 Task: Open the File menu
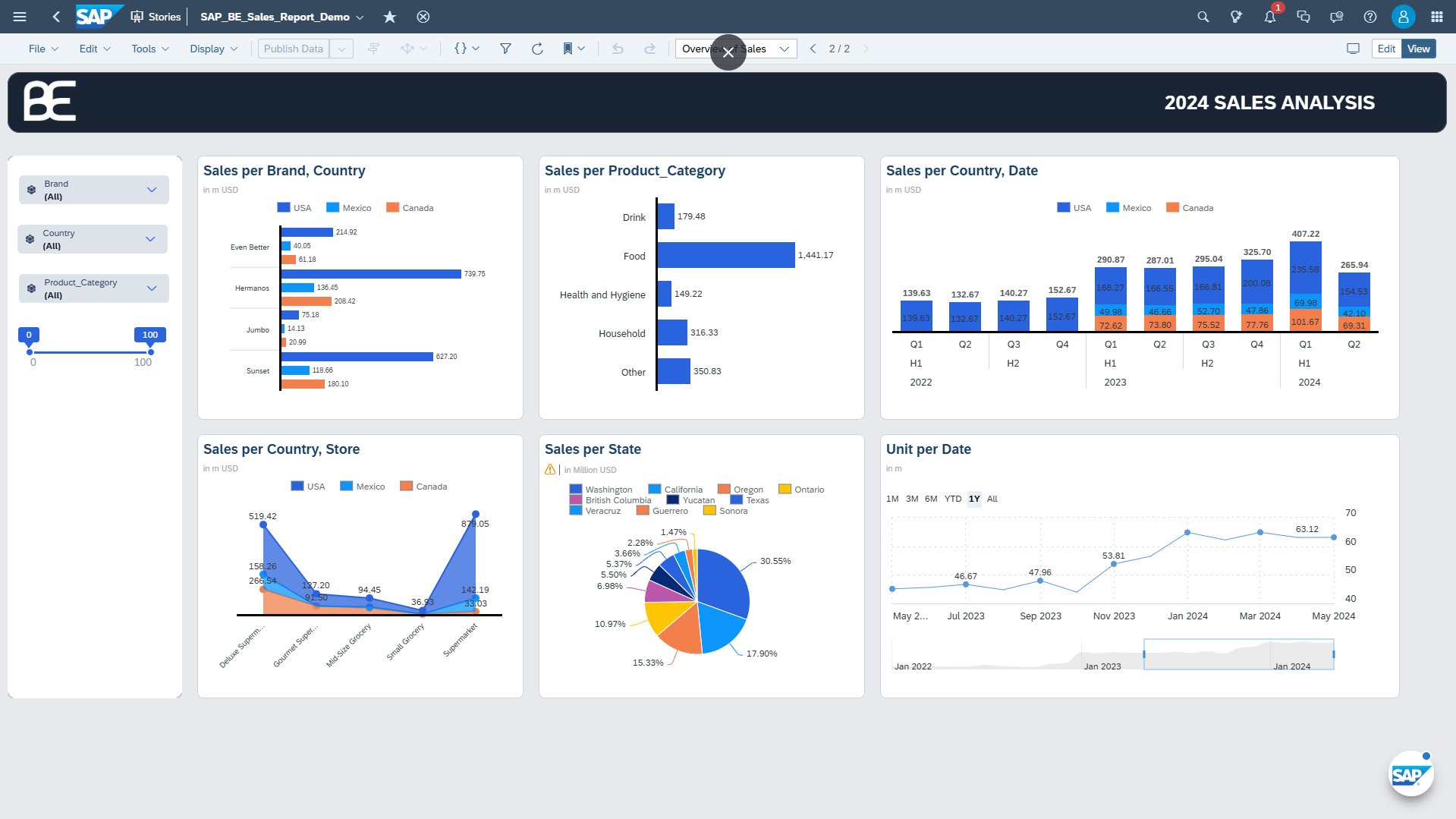(43, 49)
